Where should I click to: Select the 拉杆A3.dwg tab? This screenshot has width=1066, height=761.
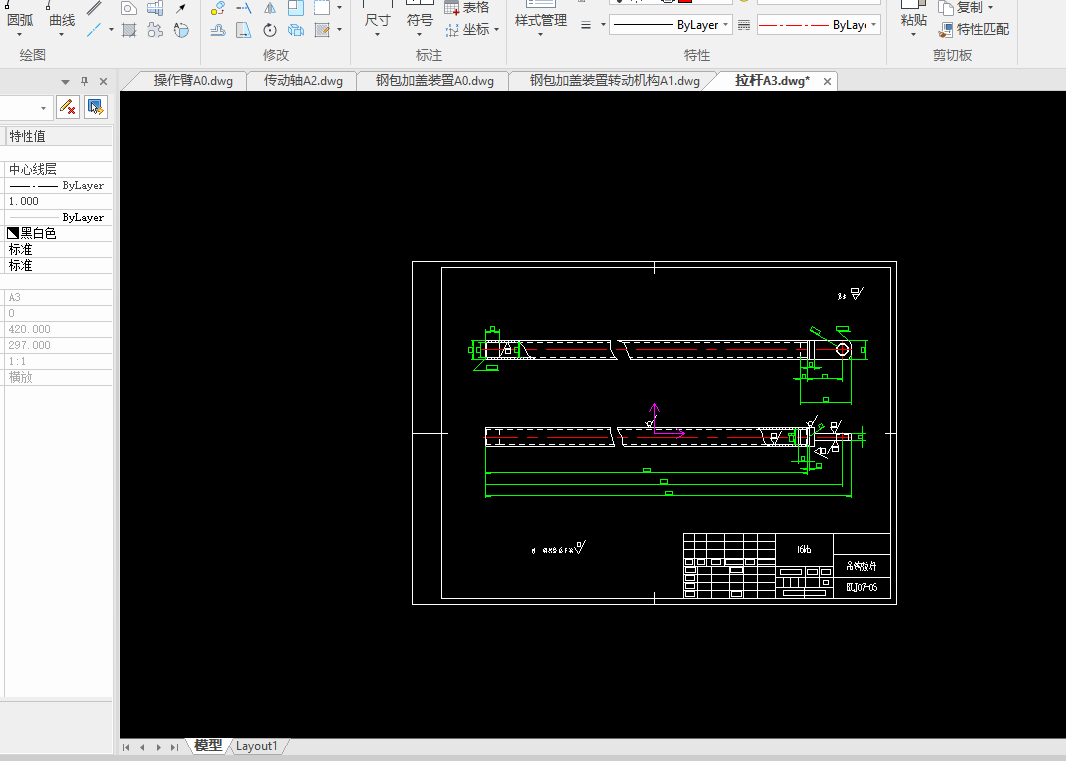[x=772, y=81]
